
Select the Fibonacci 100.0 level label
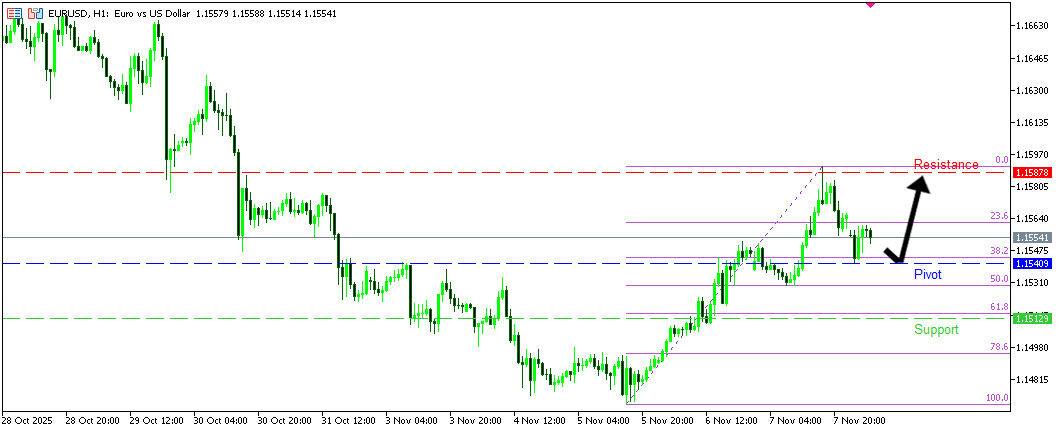[x=996, y=398]
